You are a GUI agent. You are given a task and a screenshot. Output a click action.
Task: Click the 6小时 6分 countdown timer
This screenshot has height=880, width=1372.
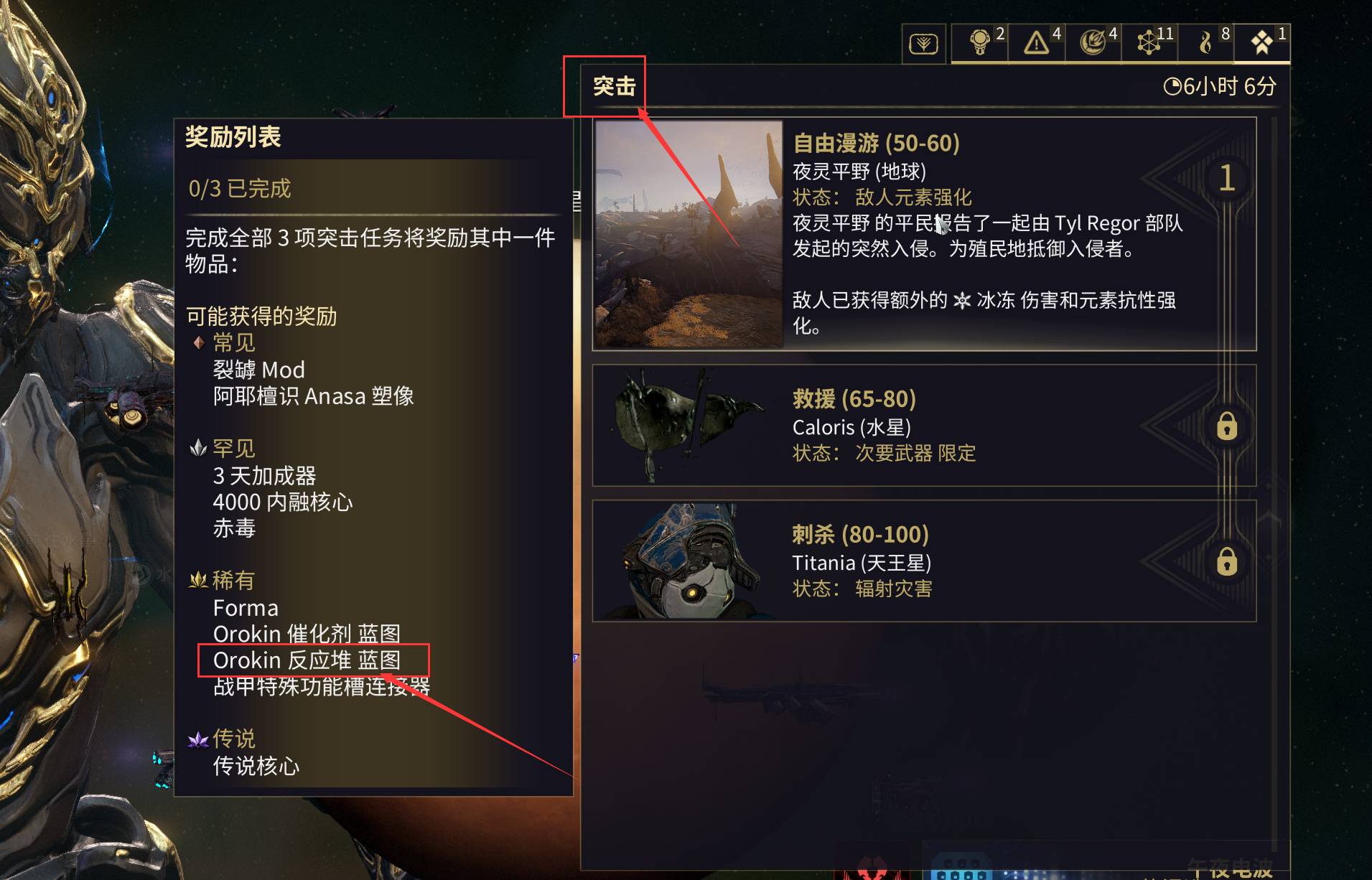coord(1220,86)
